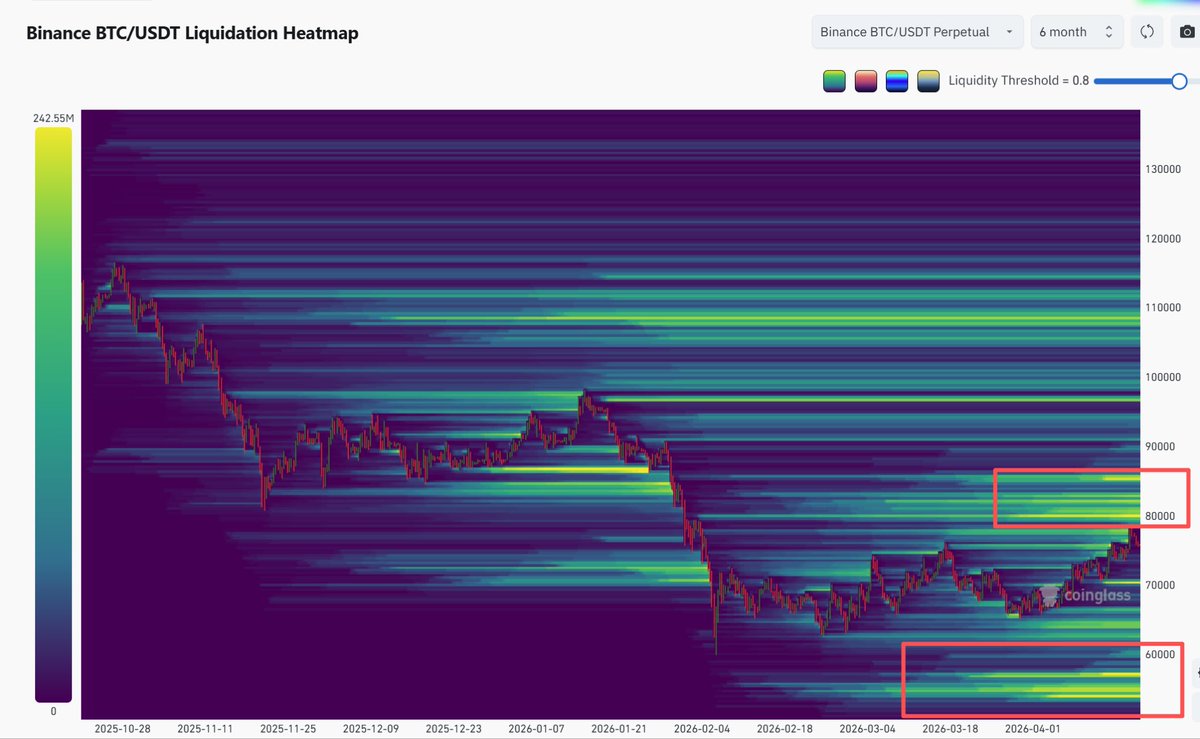Click the 2026-02-18 date axis label
The image size is (1200, 739).
click(x=786, y=729)
